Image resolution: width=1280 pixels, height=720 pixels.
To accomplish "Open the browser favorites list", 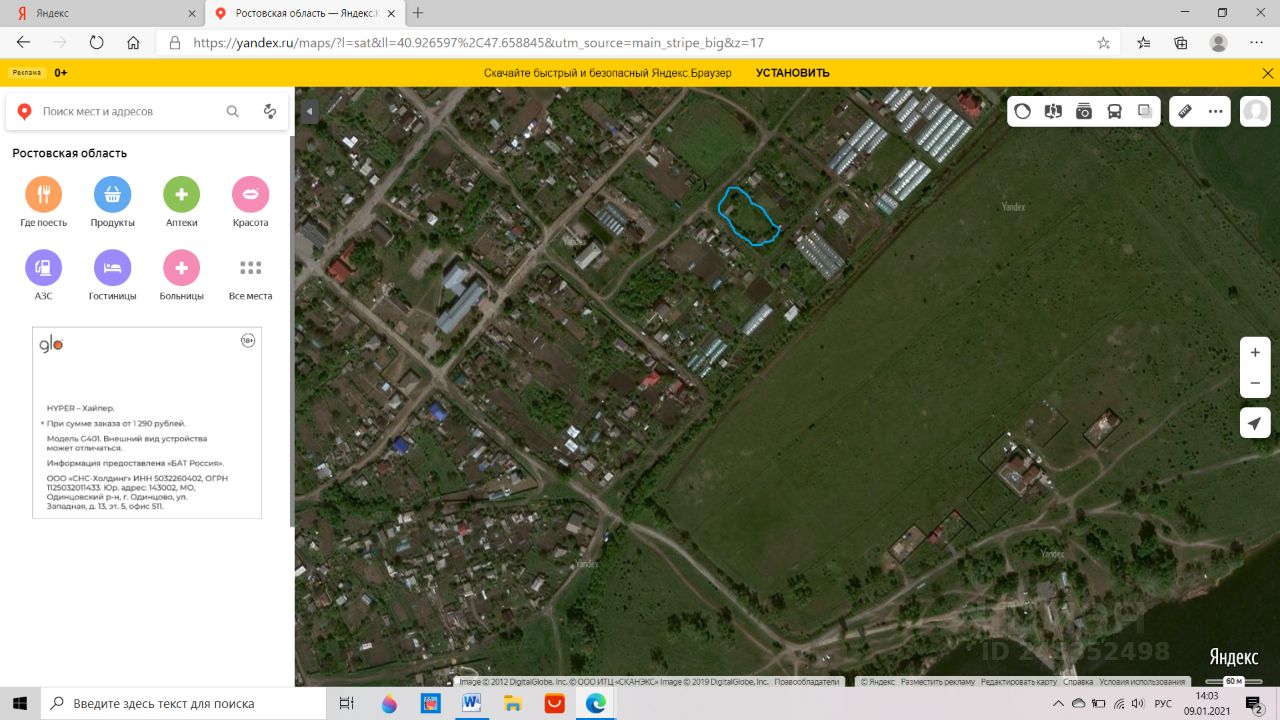I will pos(1144,43).
